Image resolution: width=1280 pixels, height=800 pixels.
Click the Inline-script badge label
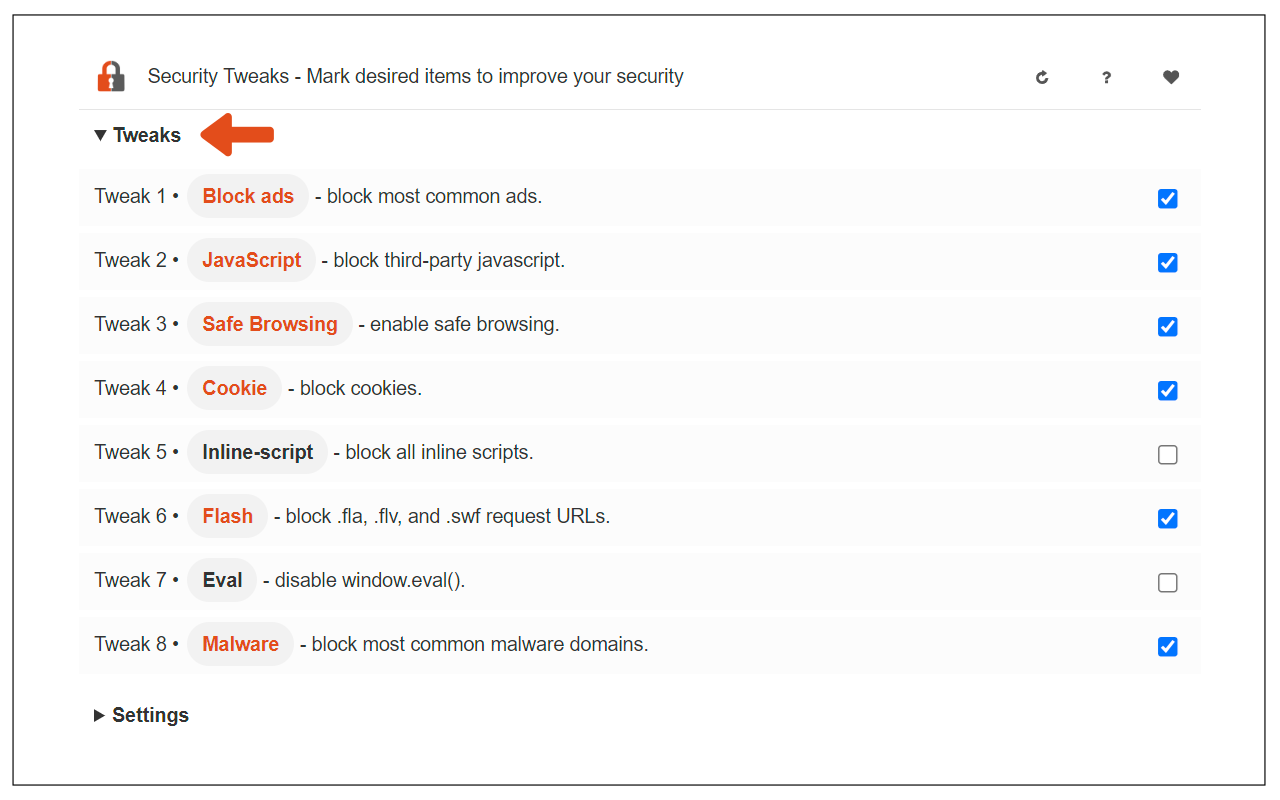(x=257, y=452)
